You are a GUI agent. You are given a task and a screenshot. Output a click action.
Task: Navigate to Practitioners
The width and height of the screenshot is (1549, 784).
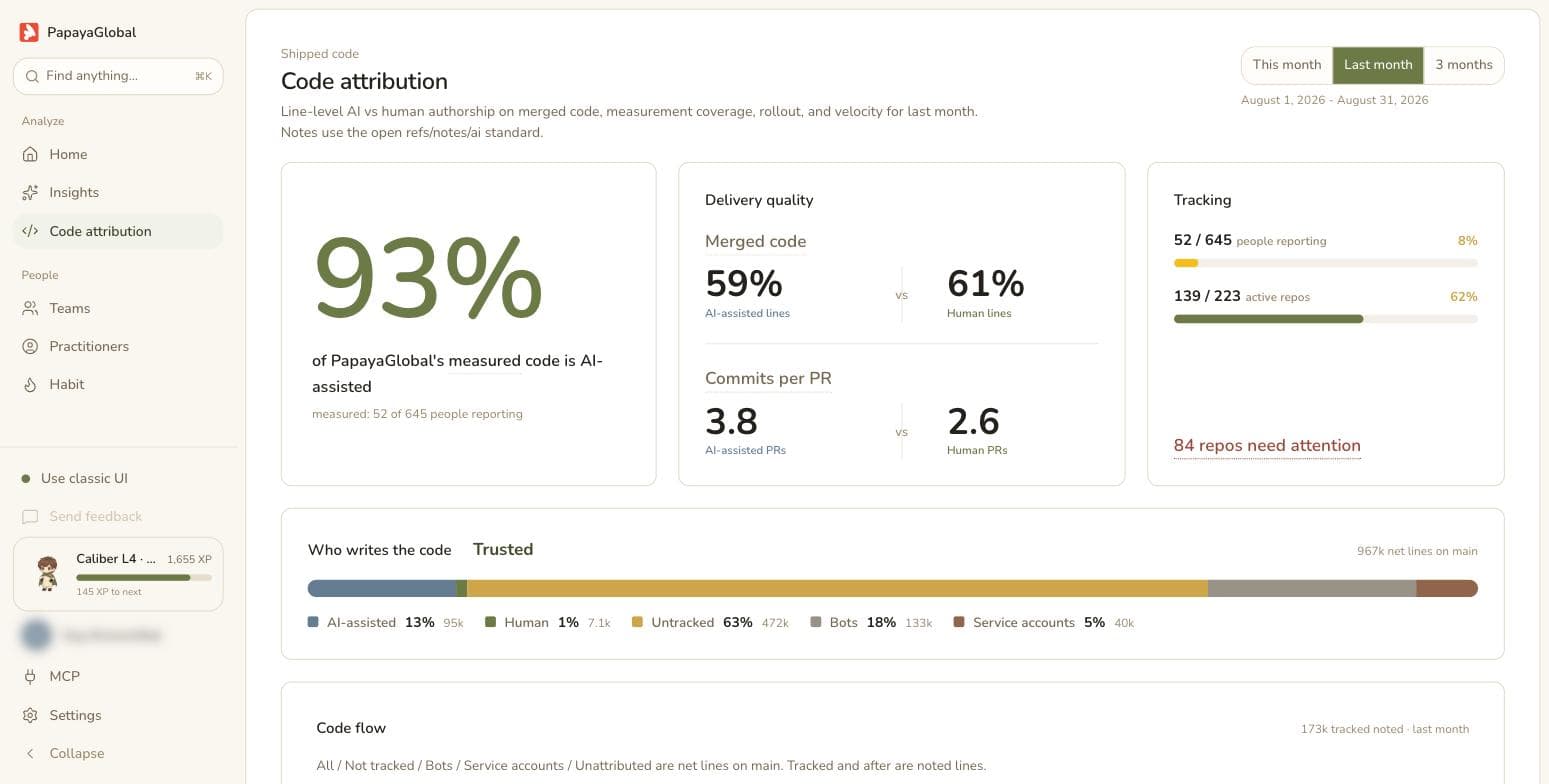pyautogui.click(x=118, y=346)
